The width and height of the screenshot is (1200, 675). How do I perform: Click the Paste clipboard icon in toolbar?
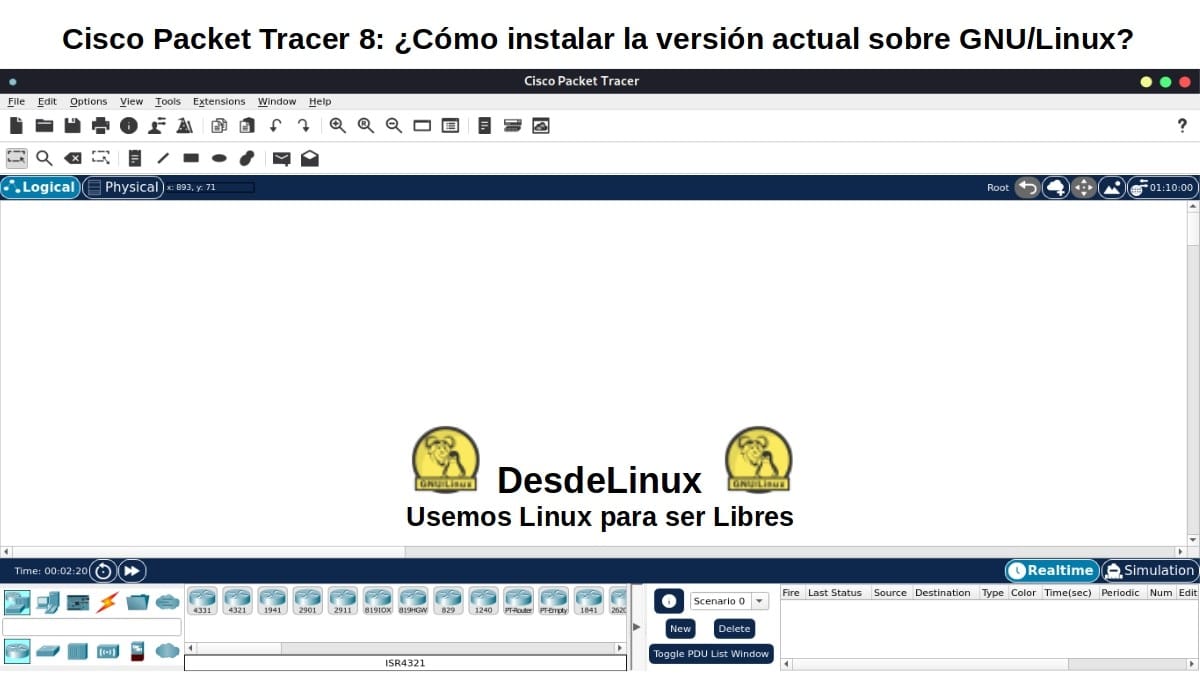[247, 125]
